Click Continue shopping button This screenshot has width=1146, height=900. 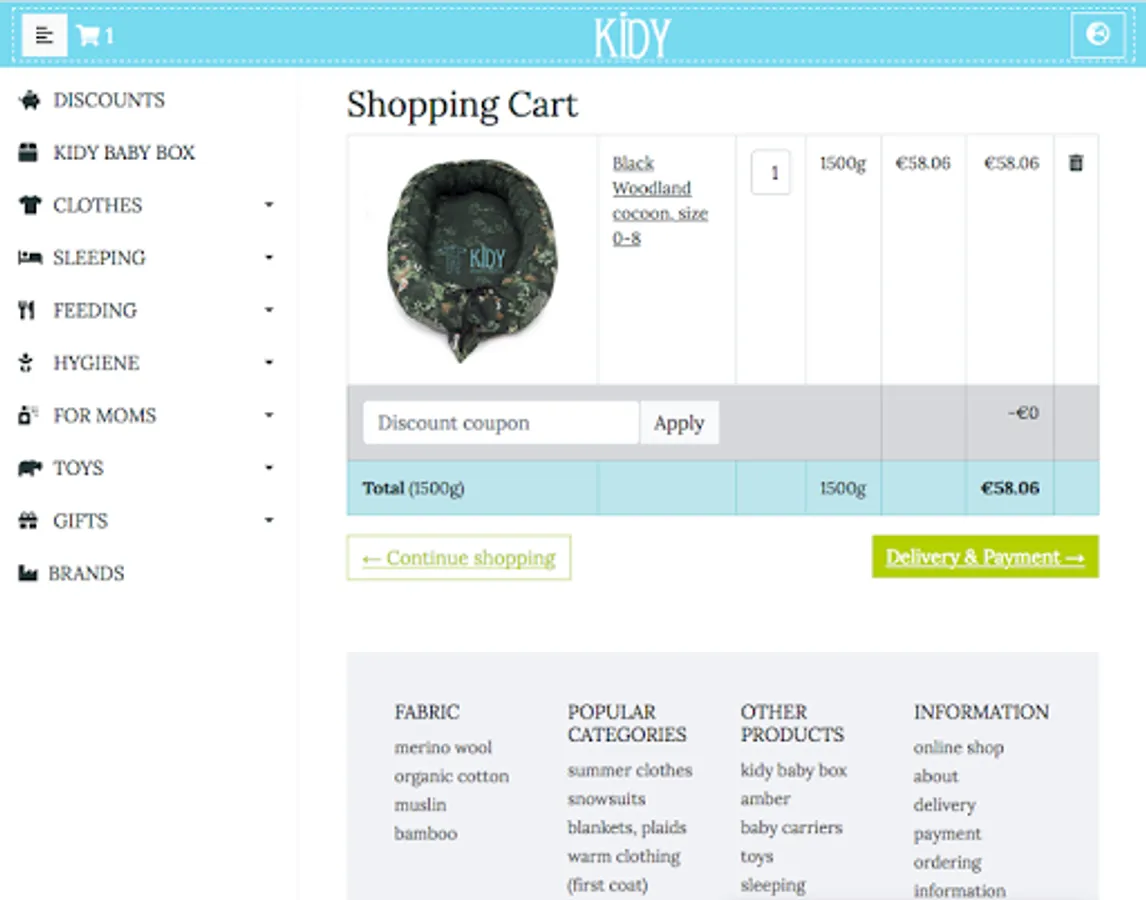pos(459,558)
